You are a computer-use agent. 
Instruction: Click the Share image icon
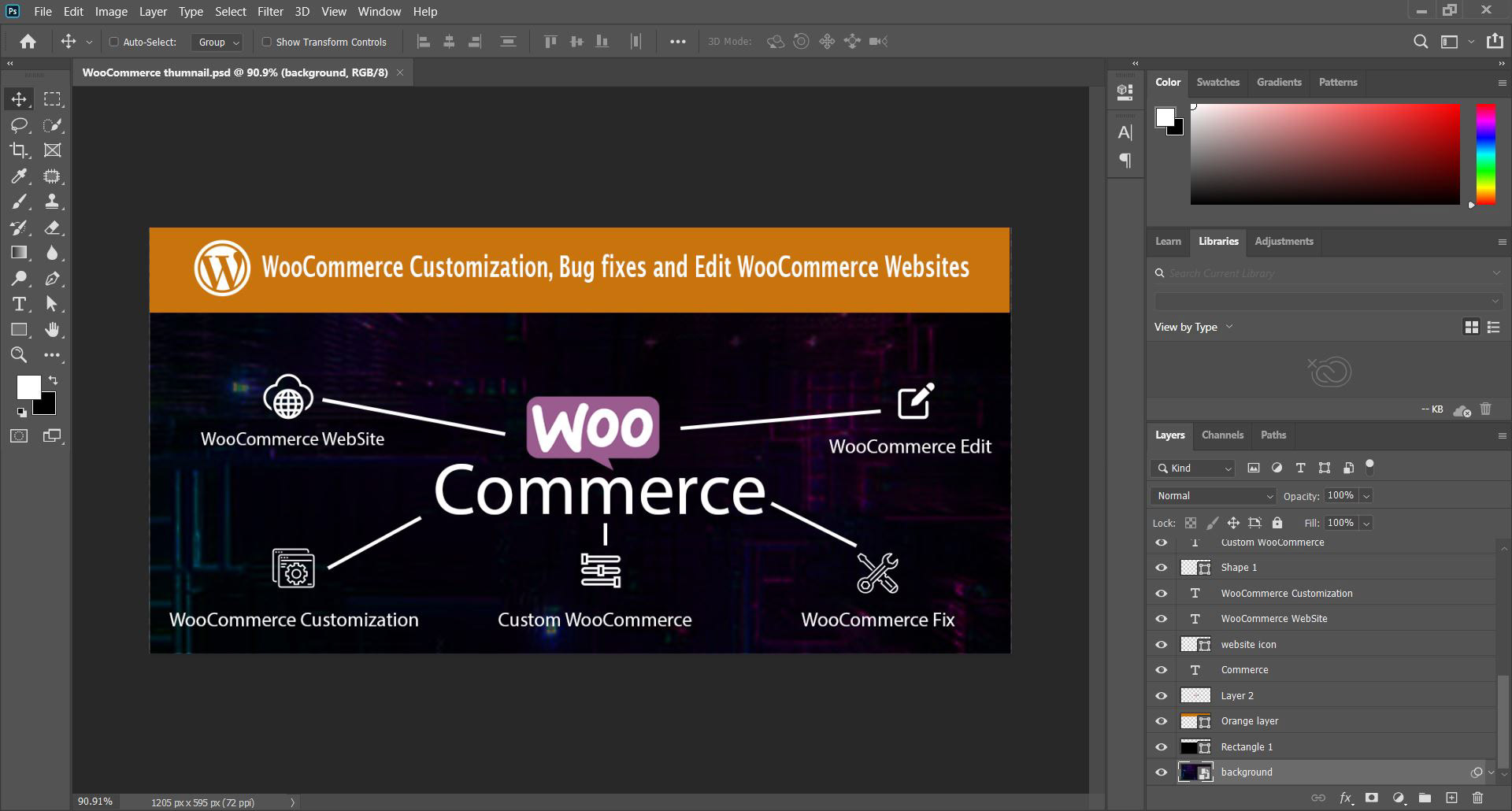click(1494, 41)
